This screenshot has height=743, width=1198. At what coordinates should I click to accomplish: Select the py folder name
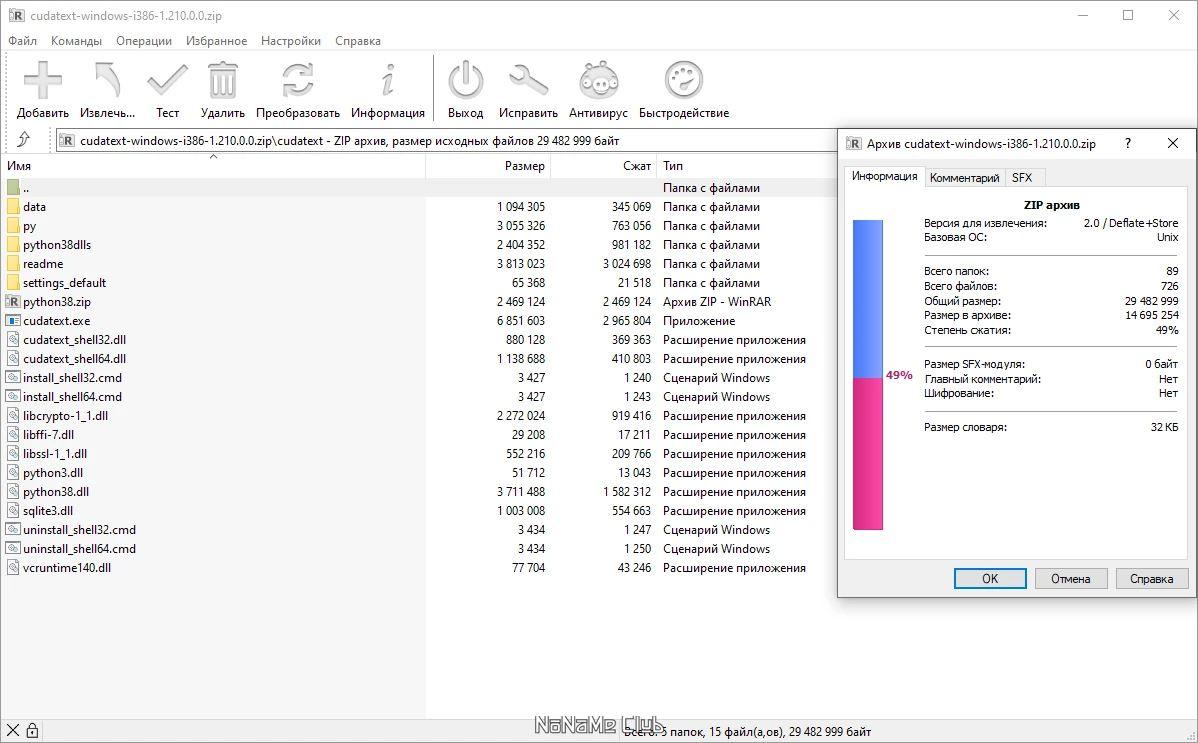click(29, 226)
